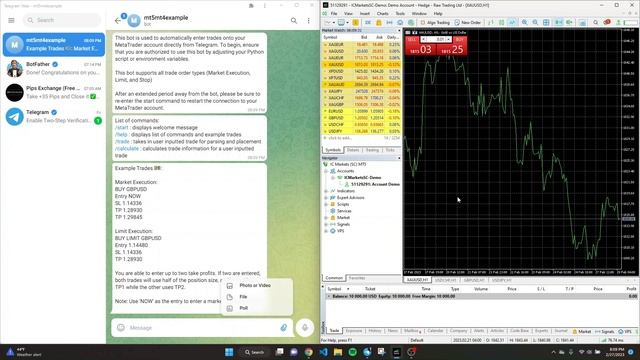Click New Order in MetaTrader toolbar

point(468,22)
